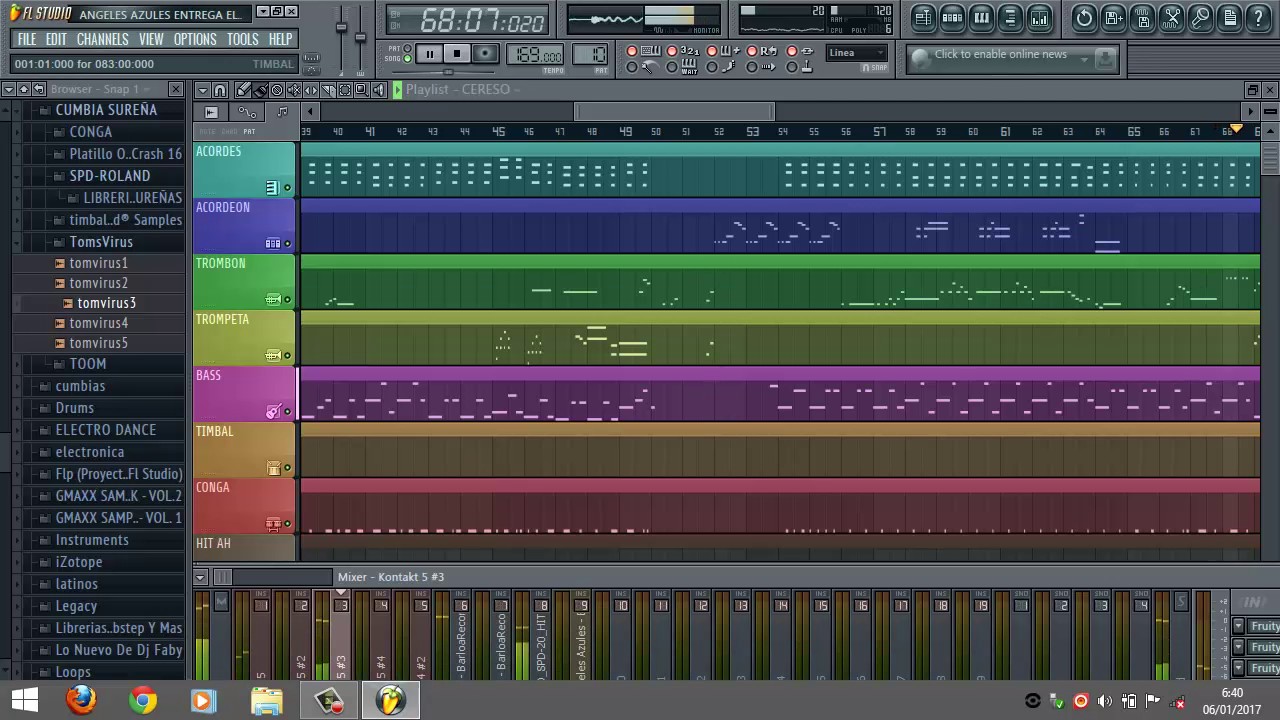Click the Undo history icon in the toolbar
Image resolution: width=1280 pixels, height=720 pixels.
[x=1084, y=18]
